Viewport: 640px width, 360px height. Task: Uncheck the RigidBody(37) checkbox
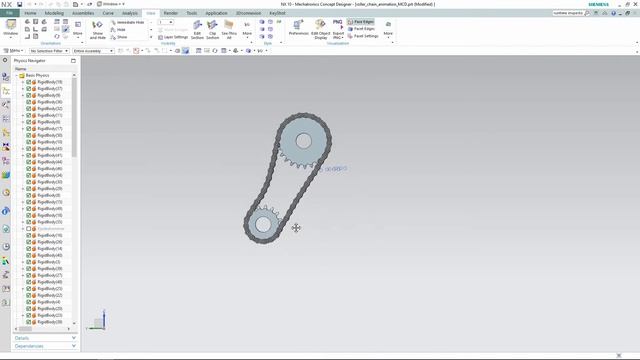point(29,89)
